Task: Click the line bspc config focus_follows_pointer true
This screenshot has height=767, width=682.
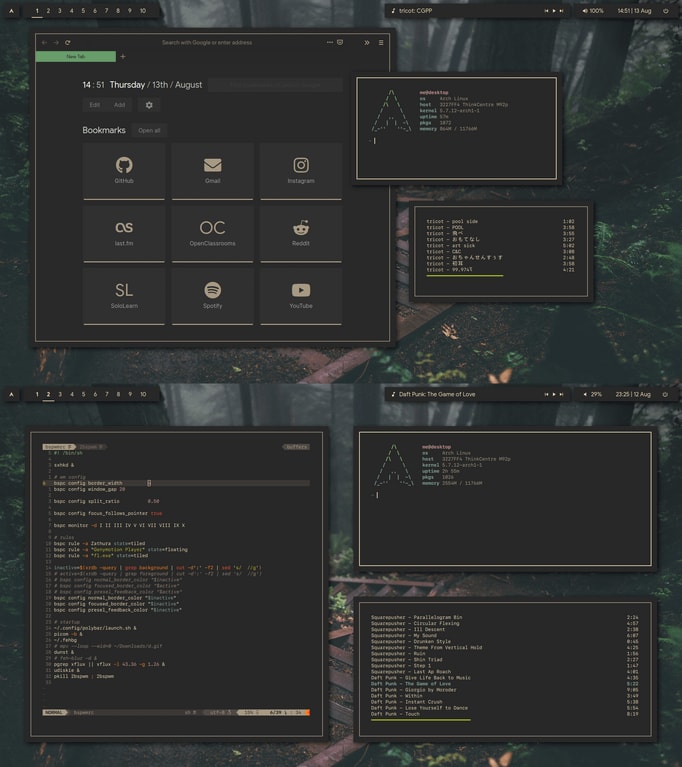Action: [x=108, y=514]
